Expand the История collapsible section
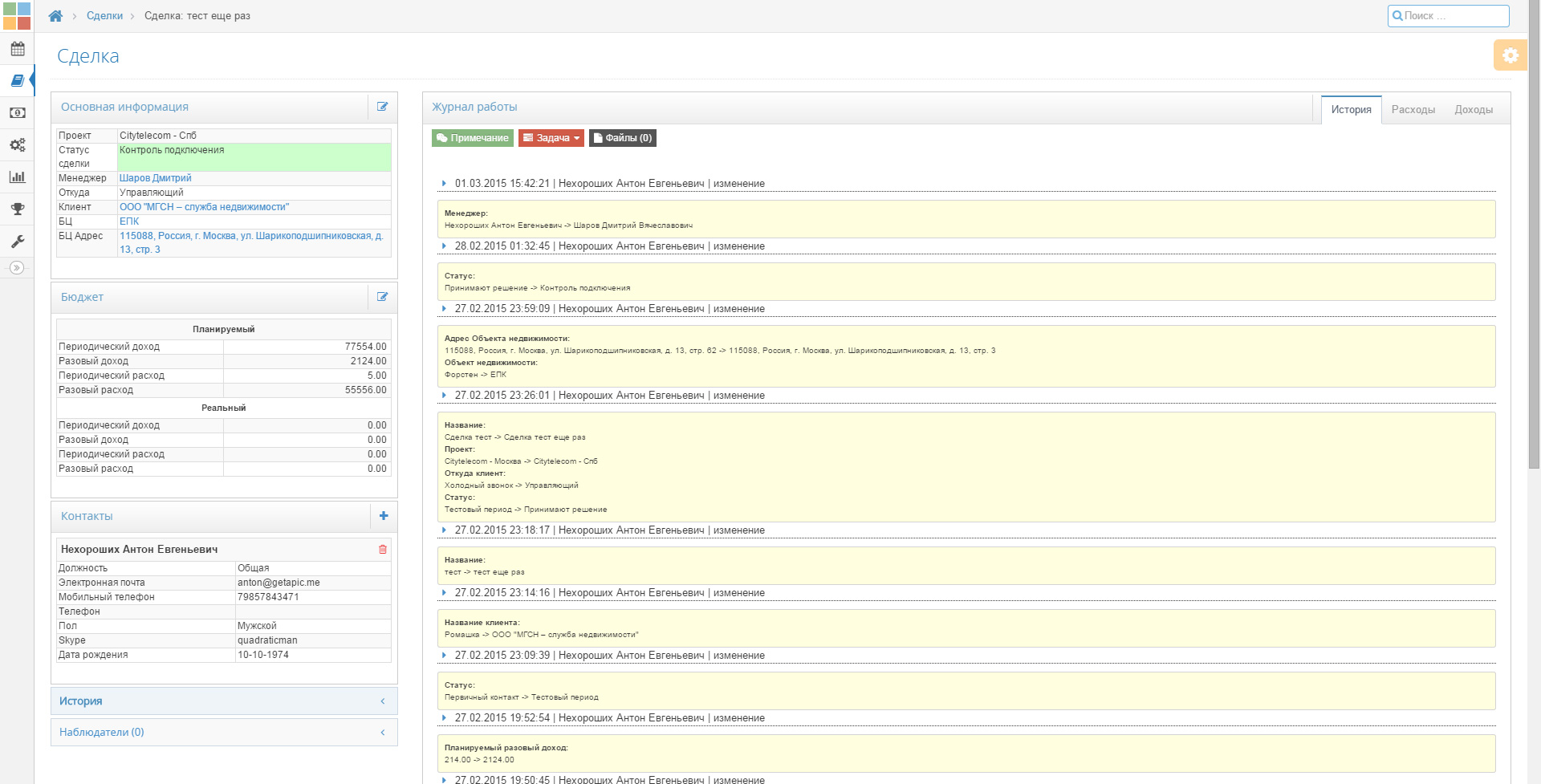1541x784 pixels. tap(224, 701)
